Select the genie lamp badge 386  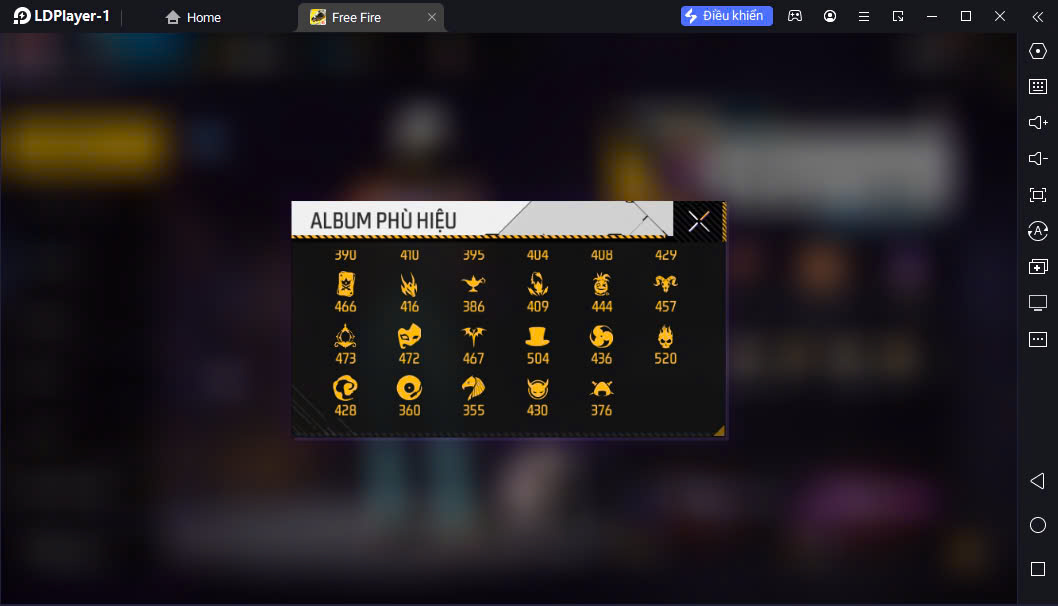[x=473, y=294]
